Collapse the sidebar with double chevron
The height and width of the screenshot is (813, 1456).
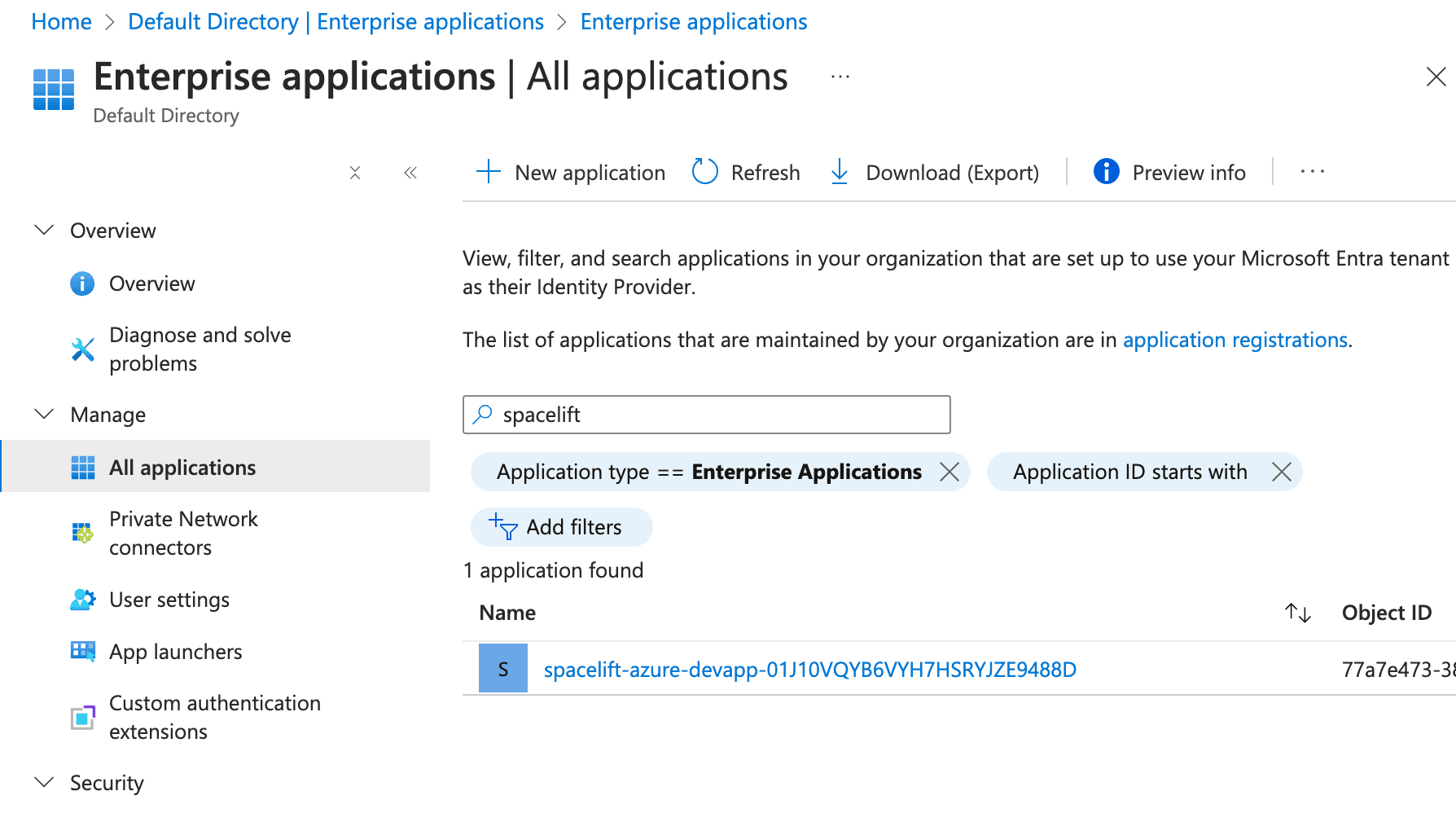pos(410,173)
